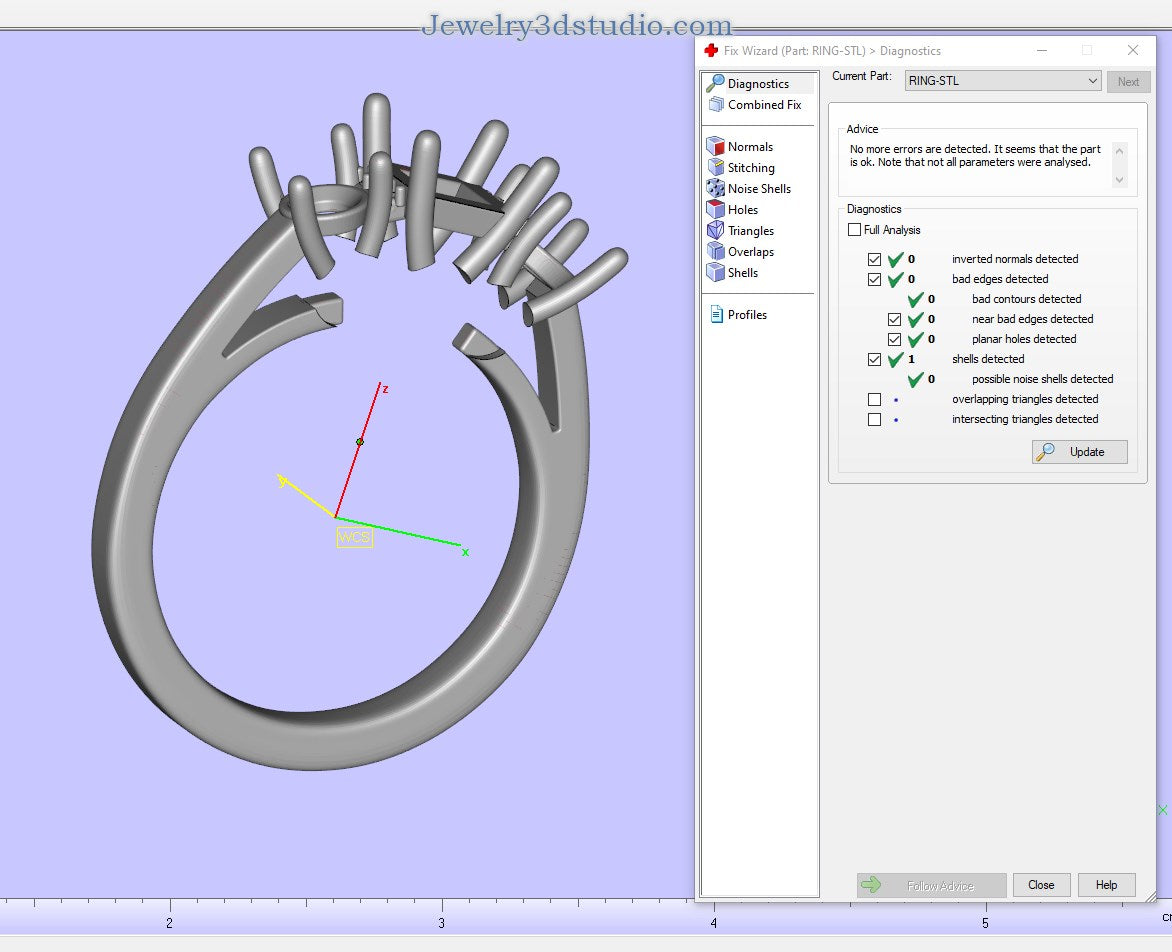
Task: Select the Normals fix tool
Action: click(749, 146)
